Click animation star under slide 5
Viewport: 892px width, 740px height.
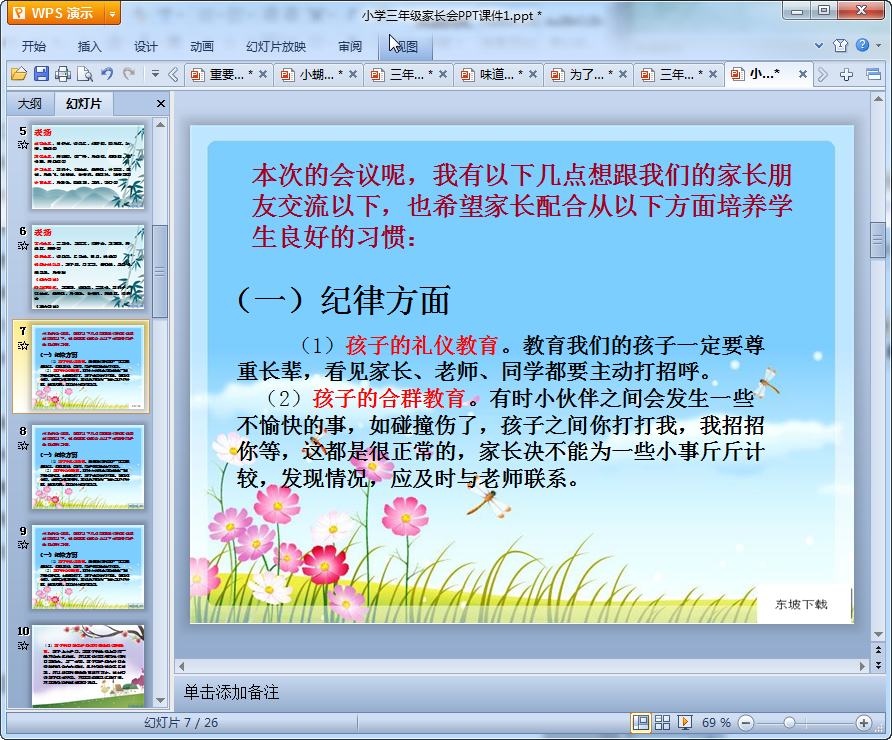23,144
